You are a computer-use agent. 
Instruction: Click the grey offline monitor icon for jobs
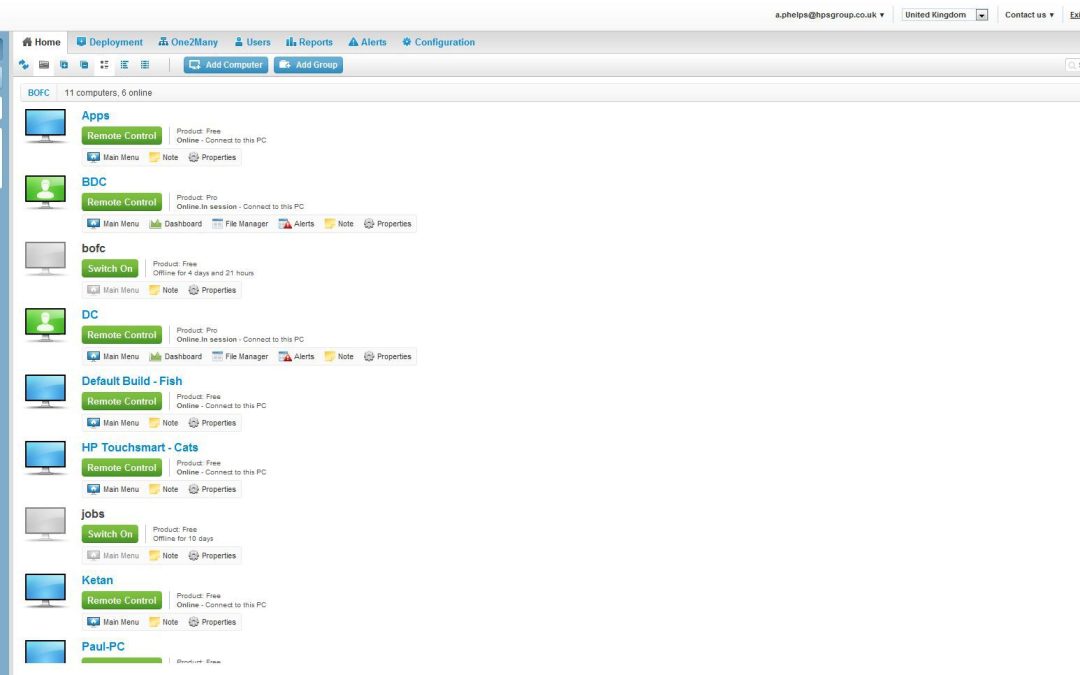click(x=45, y=524)
